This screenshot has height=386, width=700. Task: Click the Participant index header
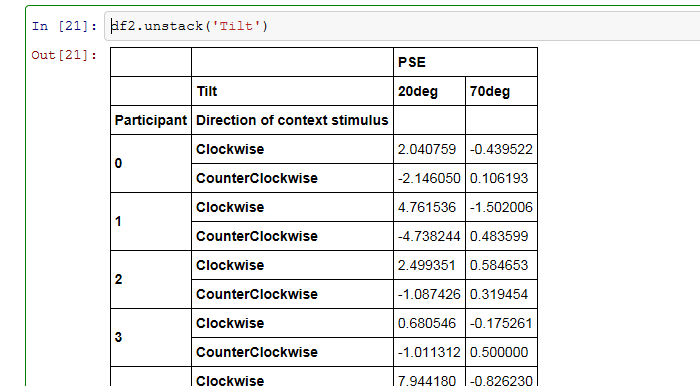(151, 120)
